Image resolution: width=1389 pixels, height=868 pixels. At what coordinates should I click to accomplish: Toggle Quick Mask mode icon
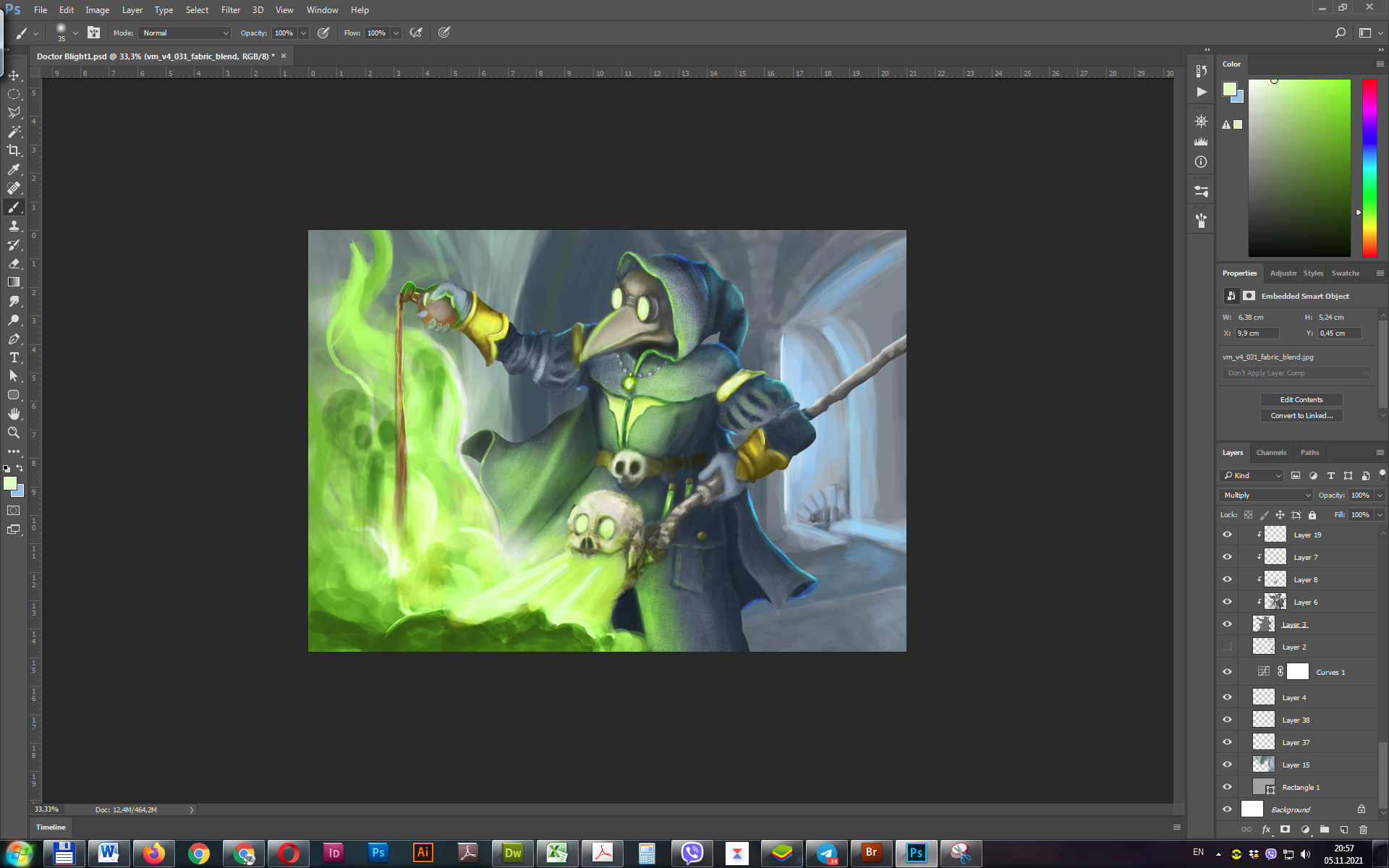tap(14, 511)
